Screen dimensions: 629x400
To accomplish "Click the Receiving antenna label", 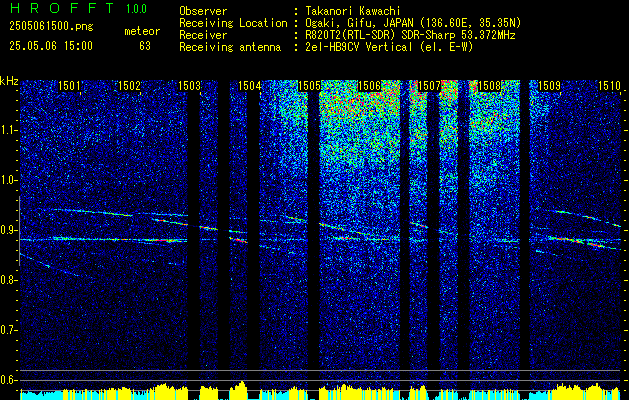I will click(x=230, y=47).
